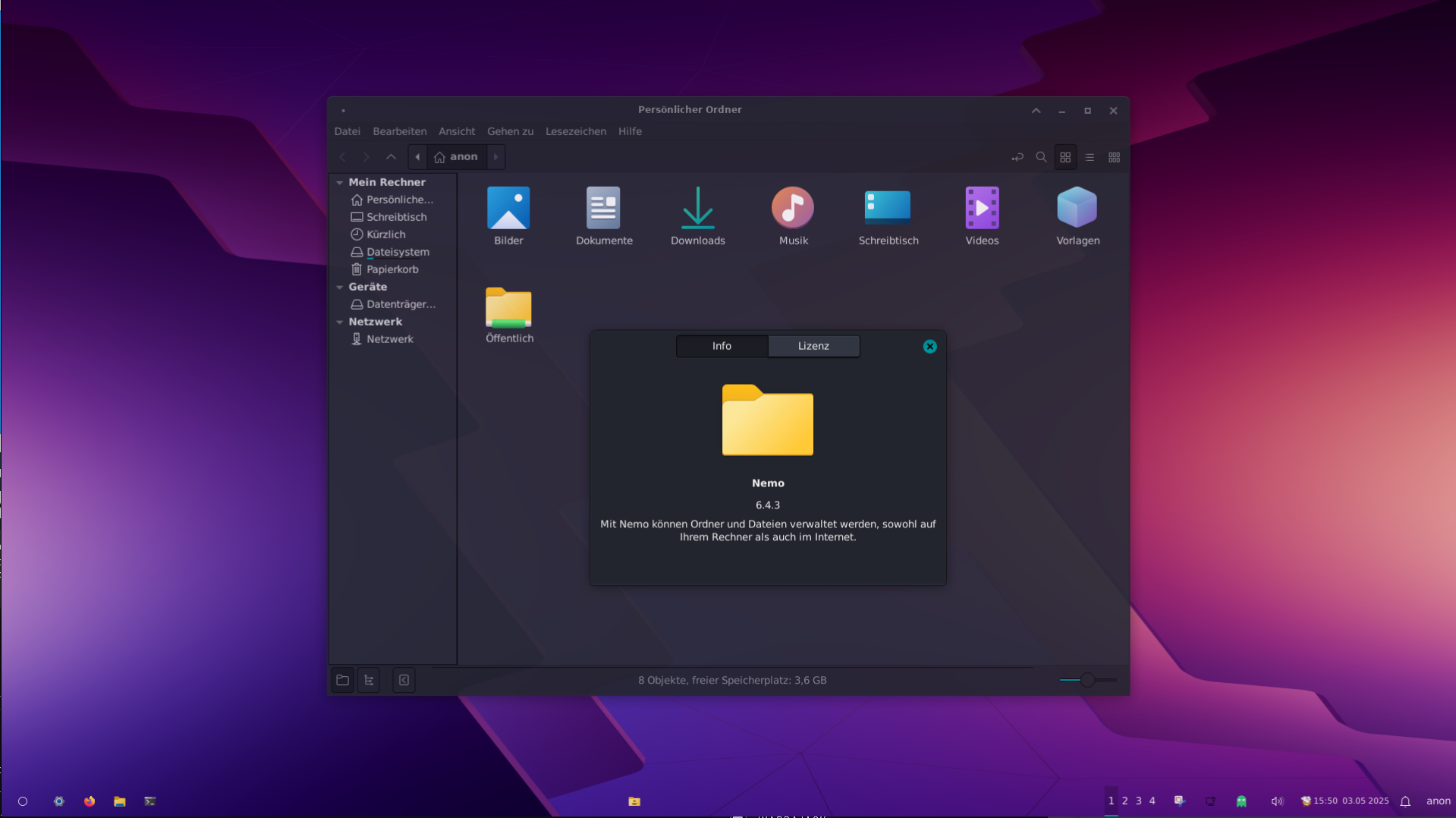This screenshot has width=1456, height=818.
Task: Collapse the Netzwerk sidebar section
Action: coord(340,322)
